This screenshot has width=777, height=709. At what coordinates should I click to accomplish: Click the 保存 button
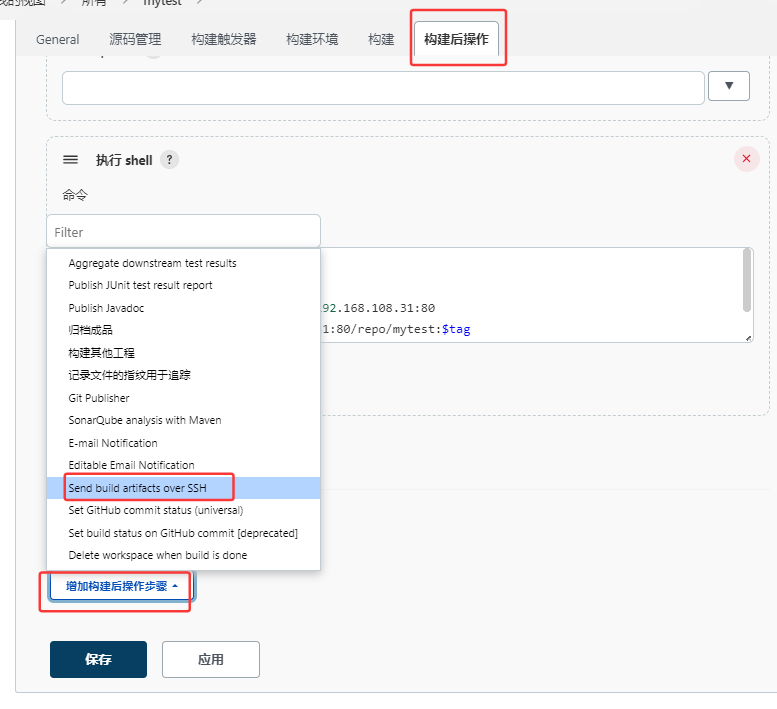pyautogui.click(x=98, y=659)
